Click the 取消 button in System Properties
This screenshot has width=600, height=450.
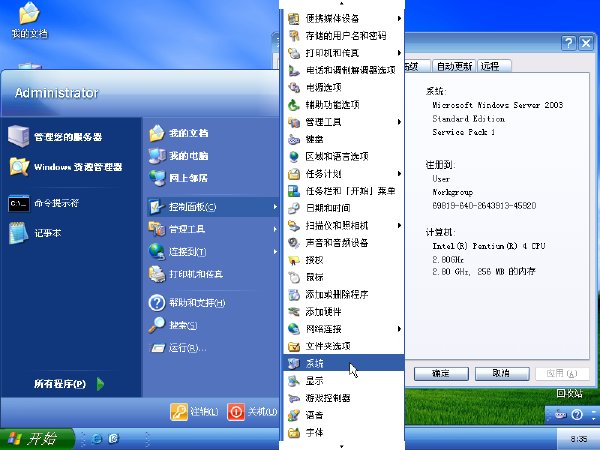[x=502, y=373]
